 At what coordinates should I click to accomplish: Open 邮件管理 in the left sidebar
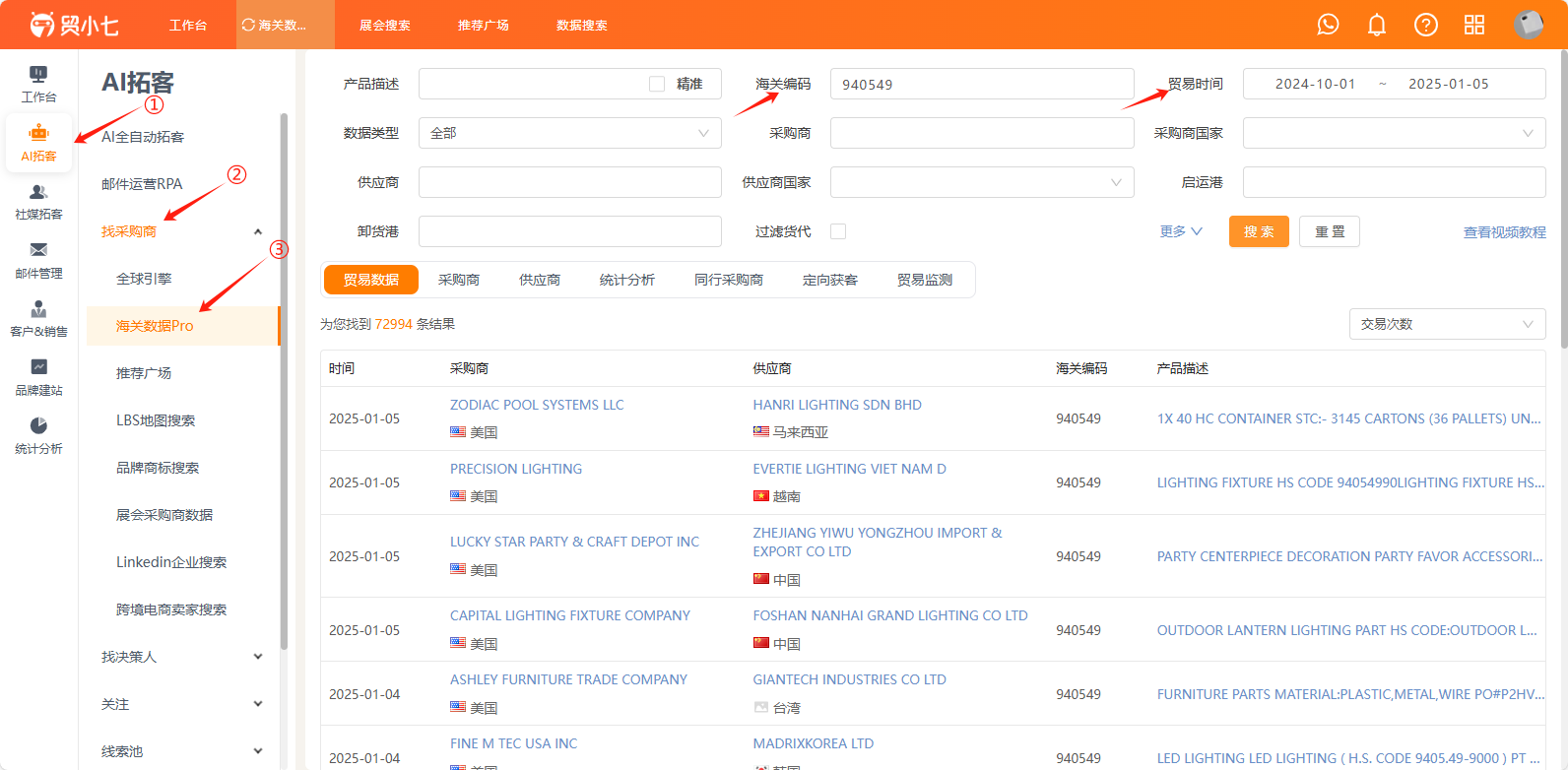[x=38, y=261]
